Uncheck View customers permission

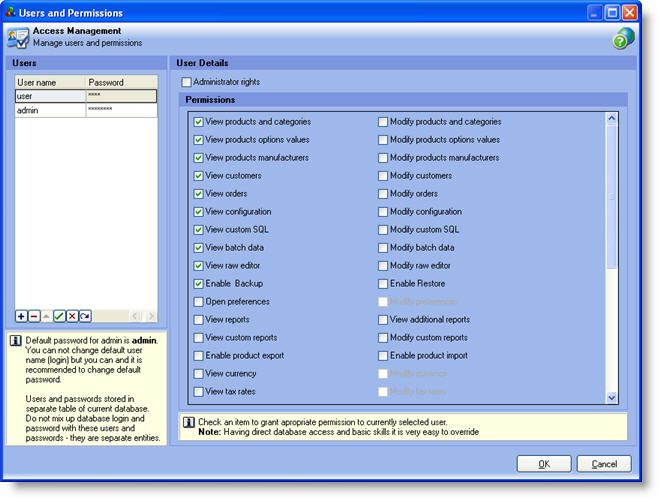pyautogui.click(x=199, y=176)
